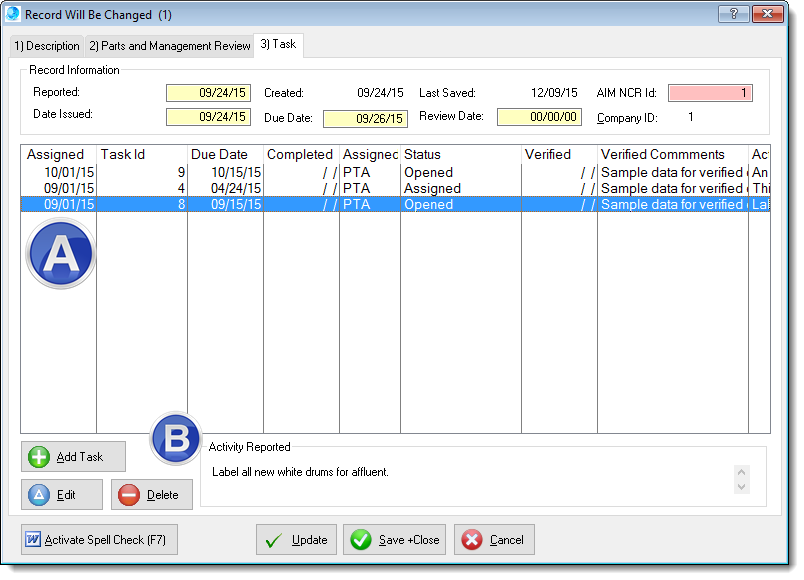This screenshot has height=580, width=804.
Task: Switch to the 1) Description tab
Action: point(47,46)
